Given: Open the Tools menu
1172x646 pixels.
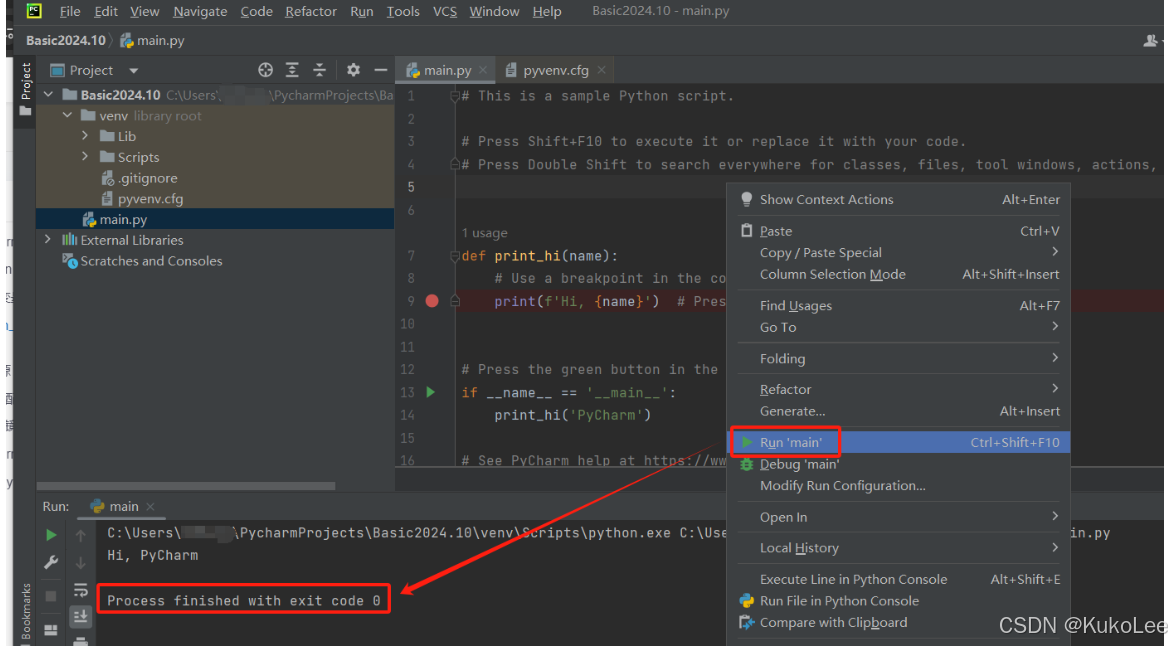Looking at the screenshot, I should pos(403,11).
